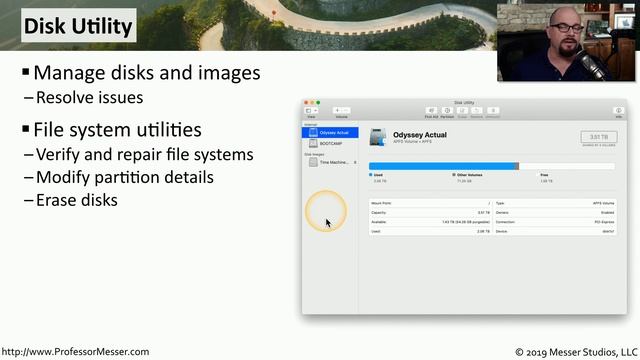Screen dimensions: 640x360
Task: Click the Owners row in details table
Action: pyautogui.click(x=555, y=213)
